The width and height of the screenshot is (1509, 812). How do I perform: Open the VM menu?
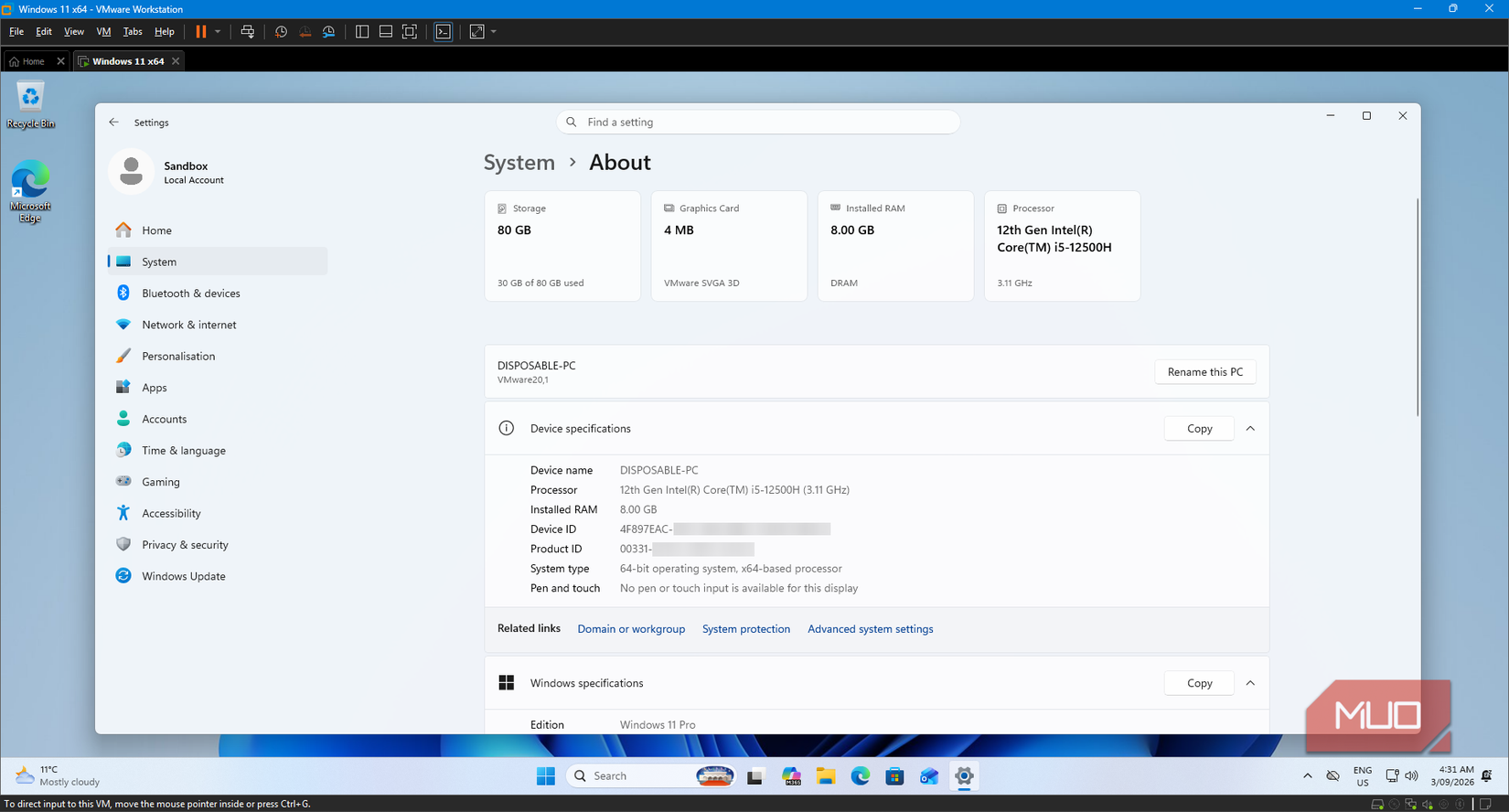tap(103, 32)
